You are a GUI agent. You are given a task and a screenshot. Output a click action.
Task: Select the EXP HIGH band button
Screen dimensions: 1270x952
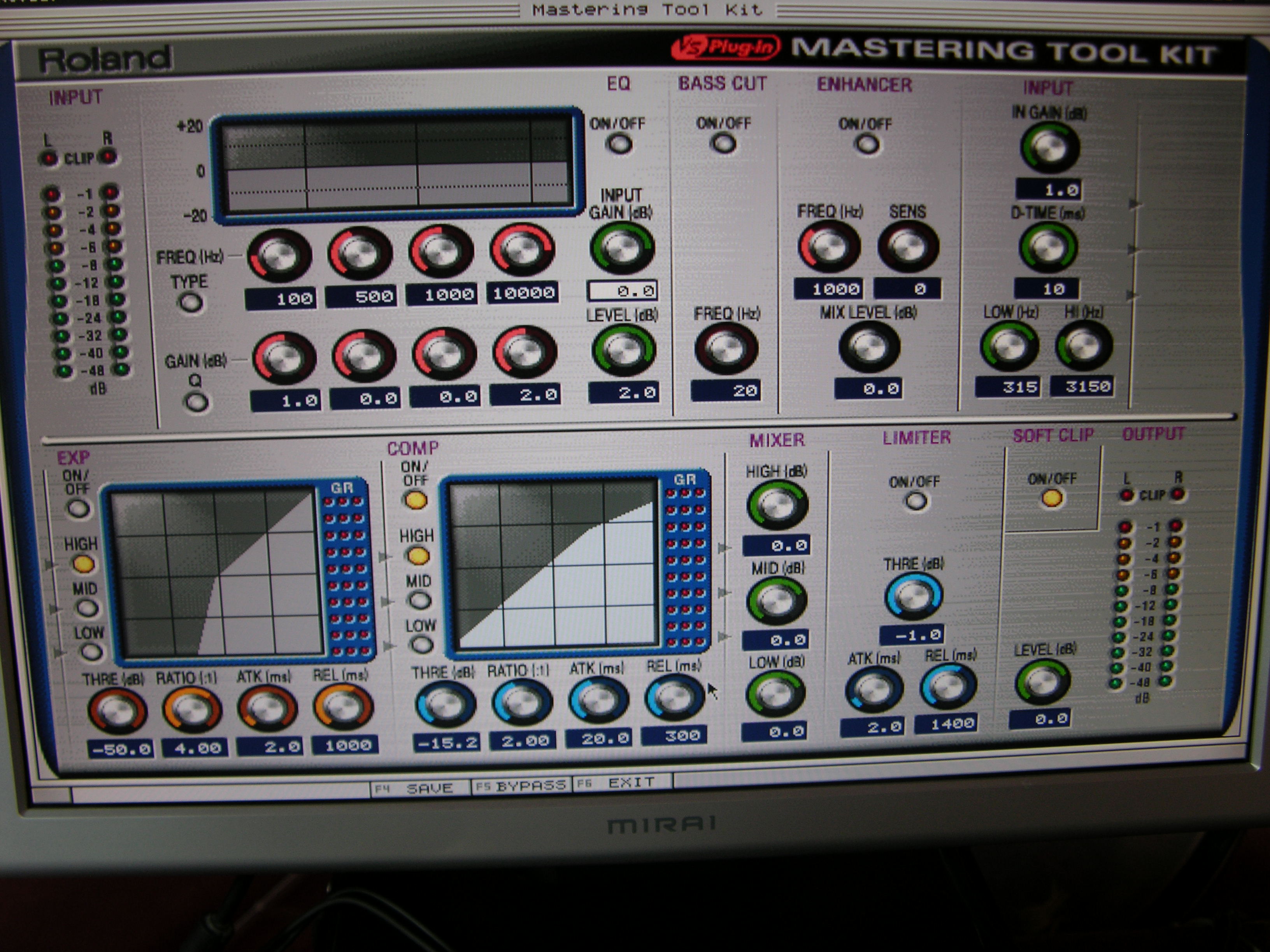(x=83, y=563)
